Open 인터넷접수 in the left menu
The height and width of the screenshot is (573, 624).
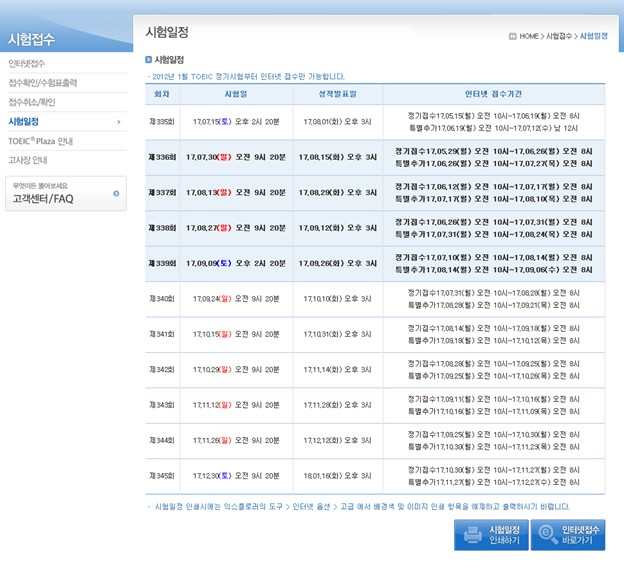click(x=27, y=64)
